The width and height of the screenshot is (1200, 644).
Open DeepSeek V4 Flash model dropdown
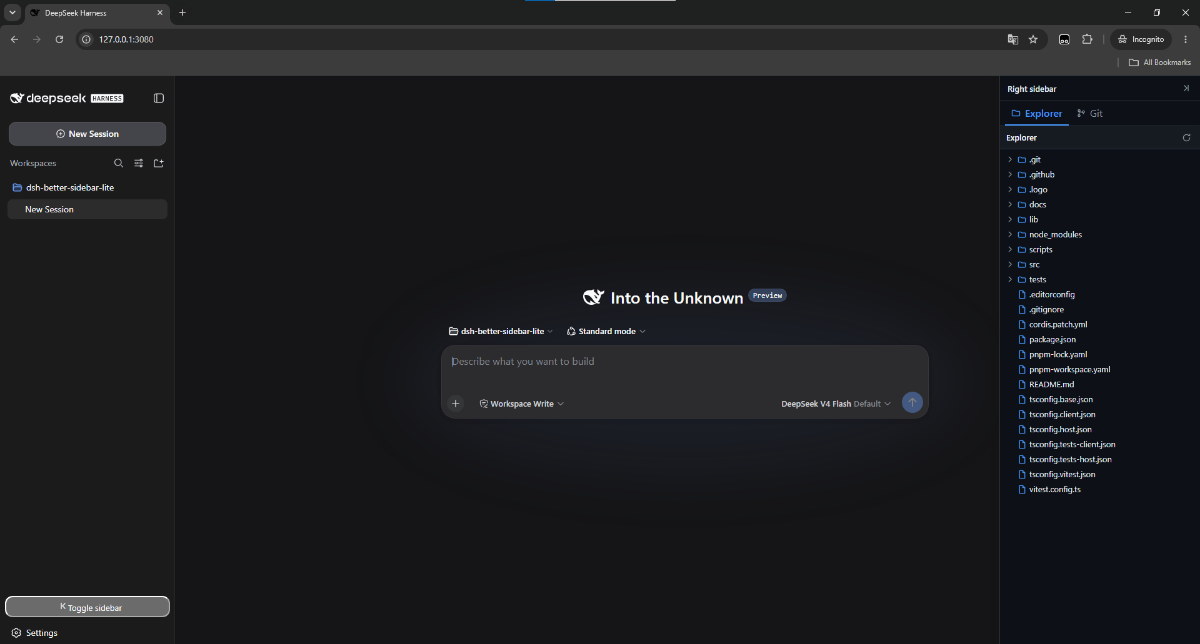836,404
